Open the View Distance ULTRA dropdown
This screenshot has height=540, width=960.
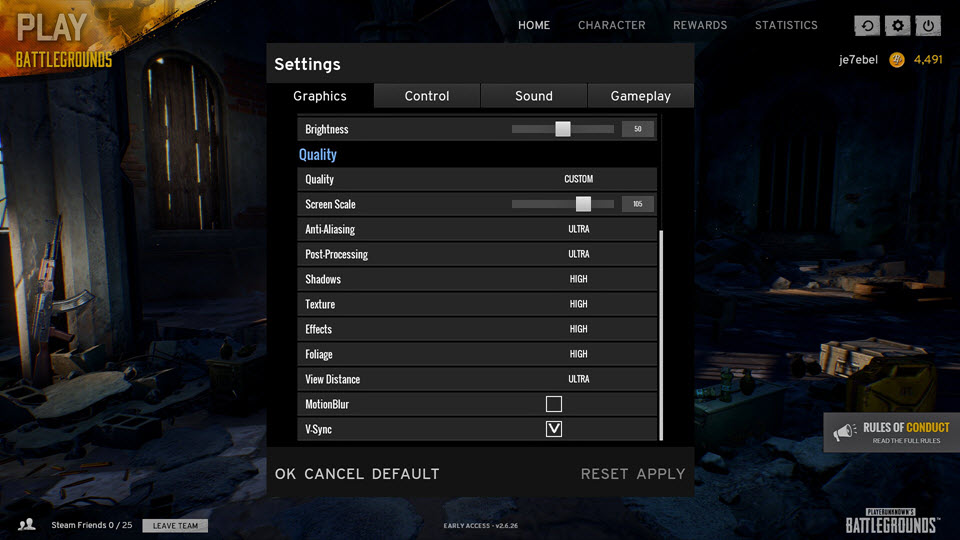click(579, 379)
